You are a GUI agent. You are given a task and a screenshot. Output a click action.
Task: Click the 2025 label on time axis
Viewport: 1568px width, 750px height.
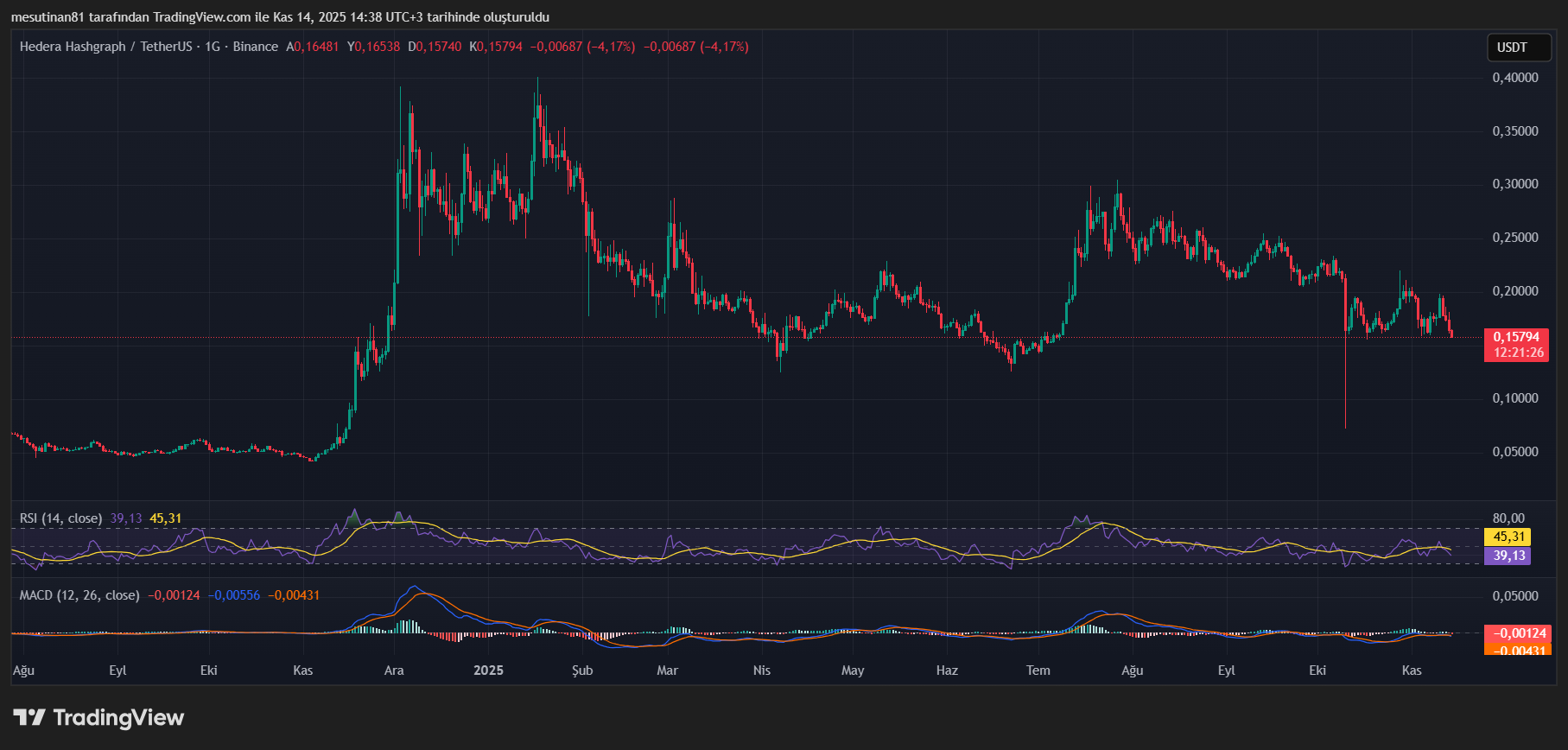click(488, 671)
